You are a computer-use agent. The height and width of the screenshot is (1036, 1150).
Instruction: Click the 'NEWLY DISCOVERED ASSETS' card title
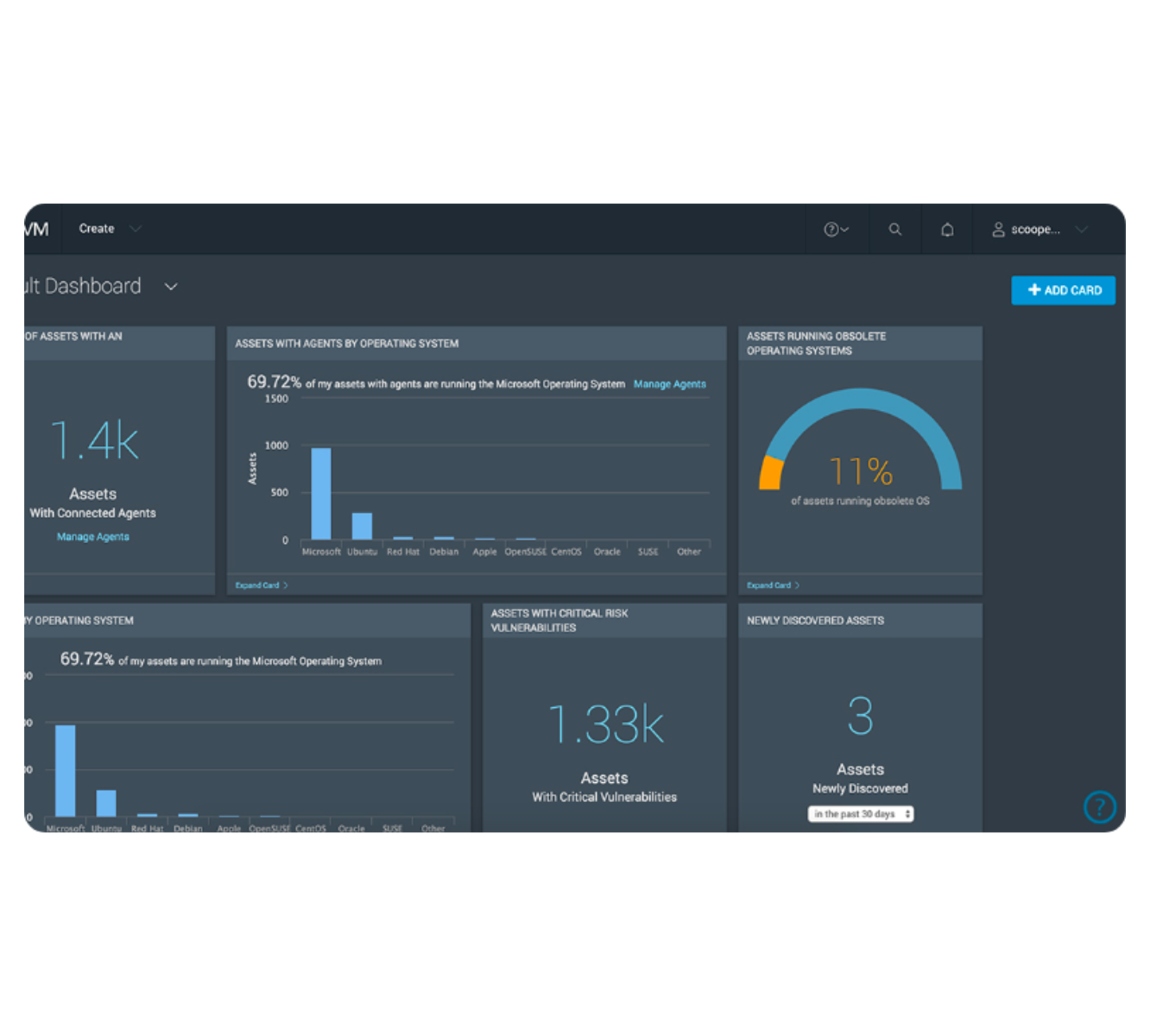(x=816, y=621)
